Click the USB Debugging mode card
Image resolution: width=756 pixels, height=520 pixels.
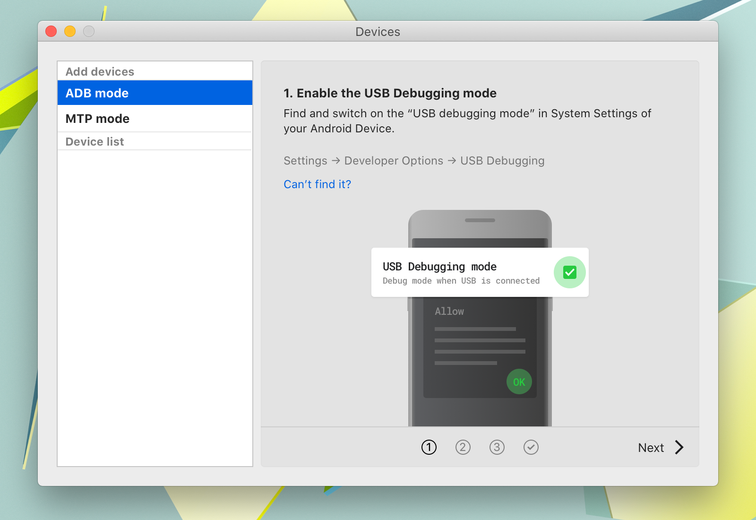coord(480,272)
